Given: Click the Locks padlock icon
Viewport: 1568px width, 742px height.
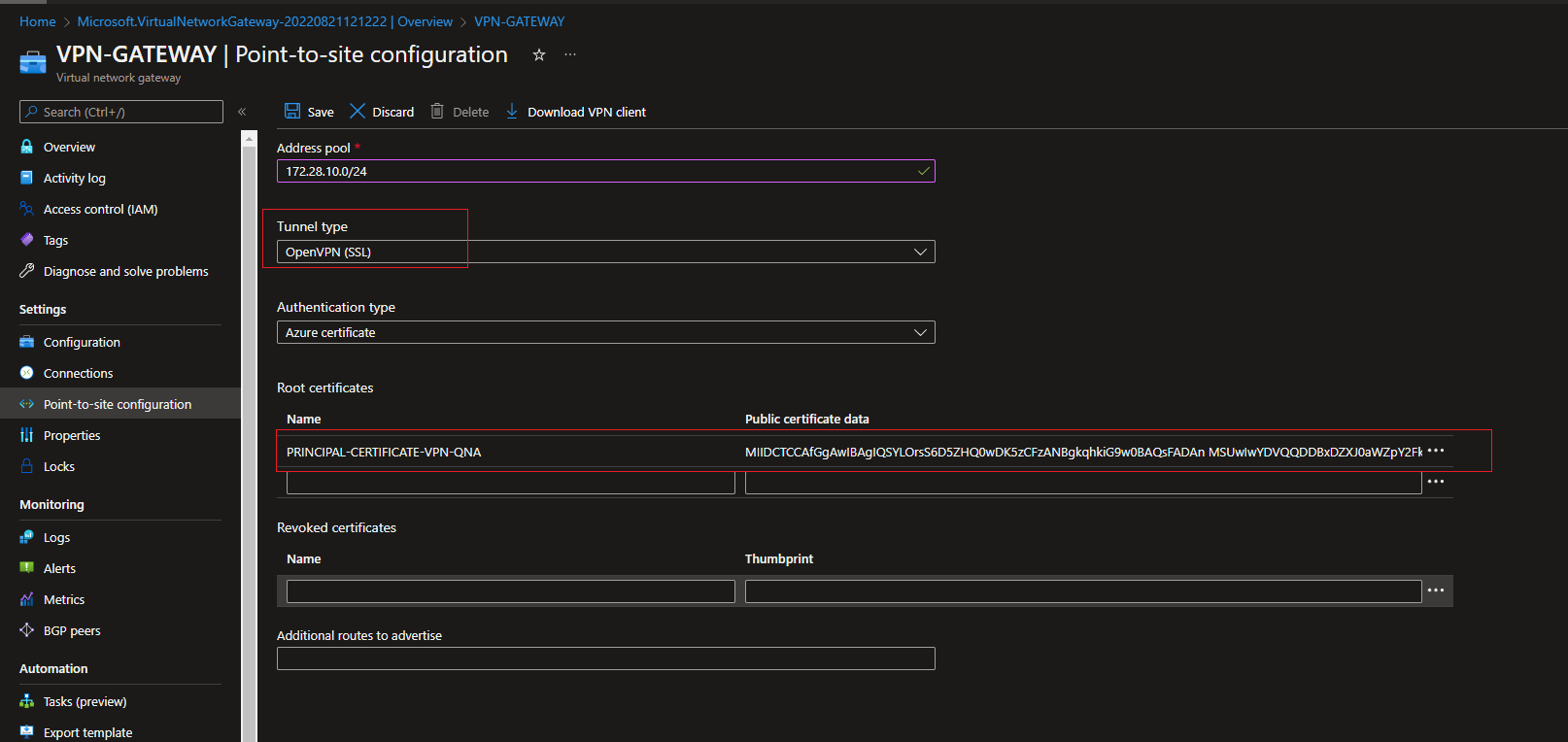Looking at the screenshot, I should click(27, 466).
